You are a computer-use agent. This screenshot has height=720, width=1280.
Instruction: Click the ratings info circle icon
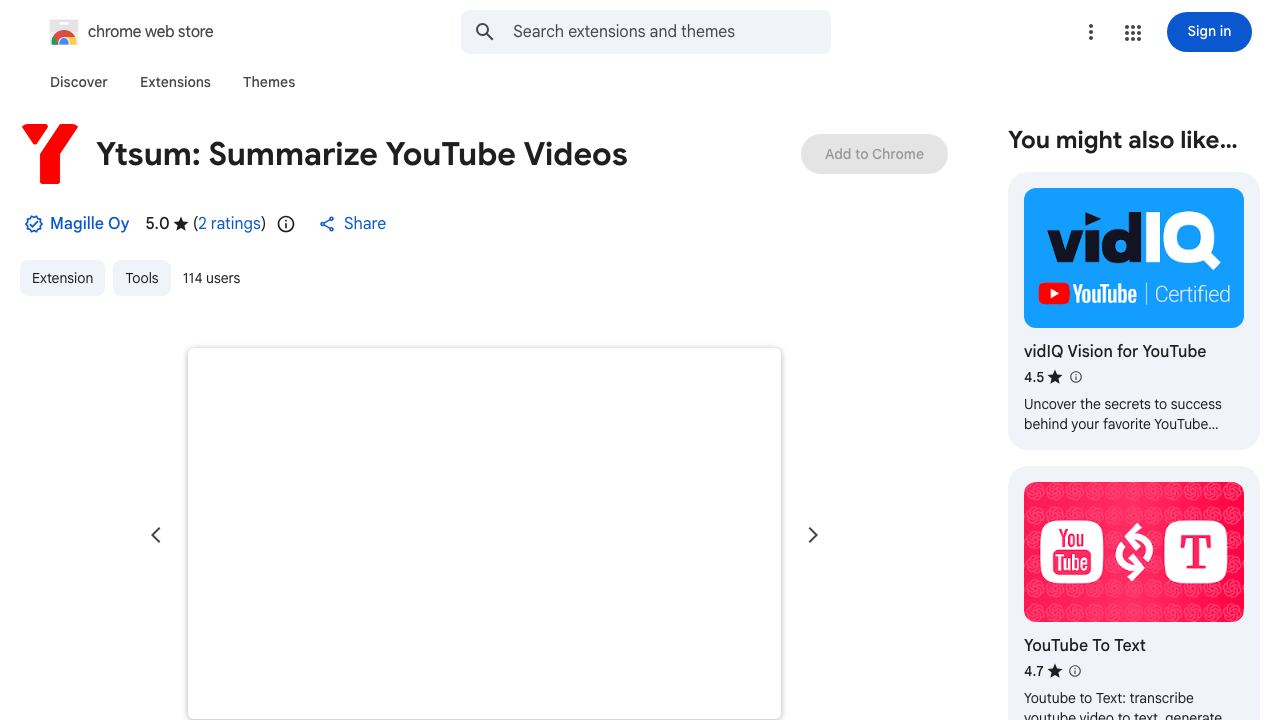[286, 224]
